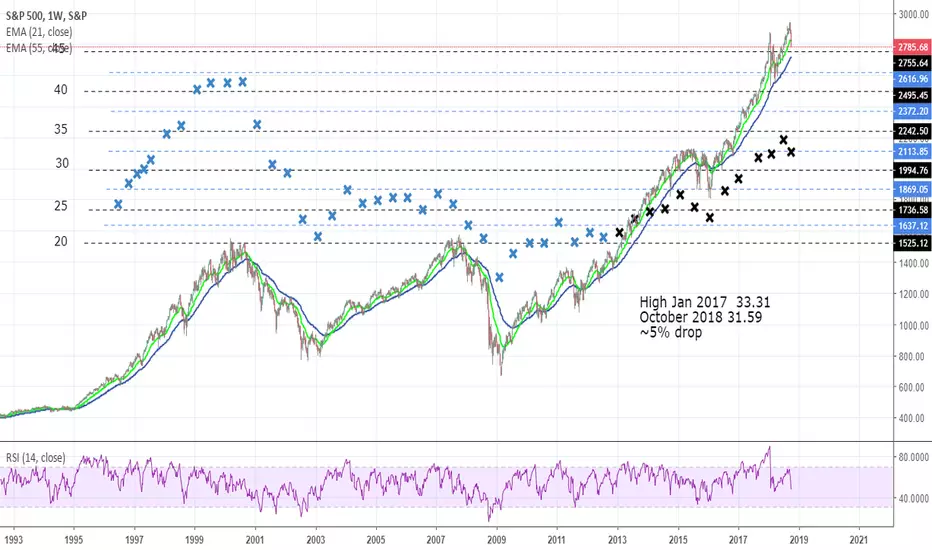Viewport: 932px width, 550px height.
Task: Click the year 2019 on time axis
Action: tap(798, 540)
